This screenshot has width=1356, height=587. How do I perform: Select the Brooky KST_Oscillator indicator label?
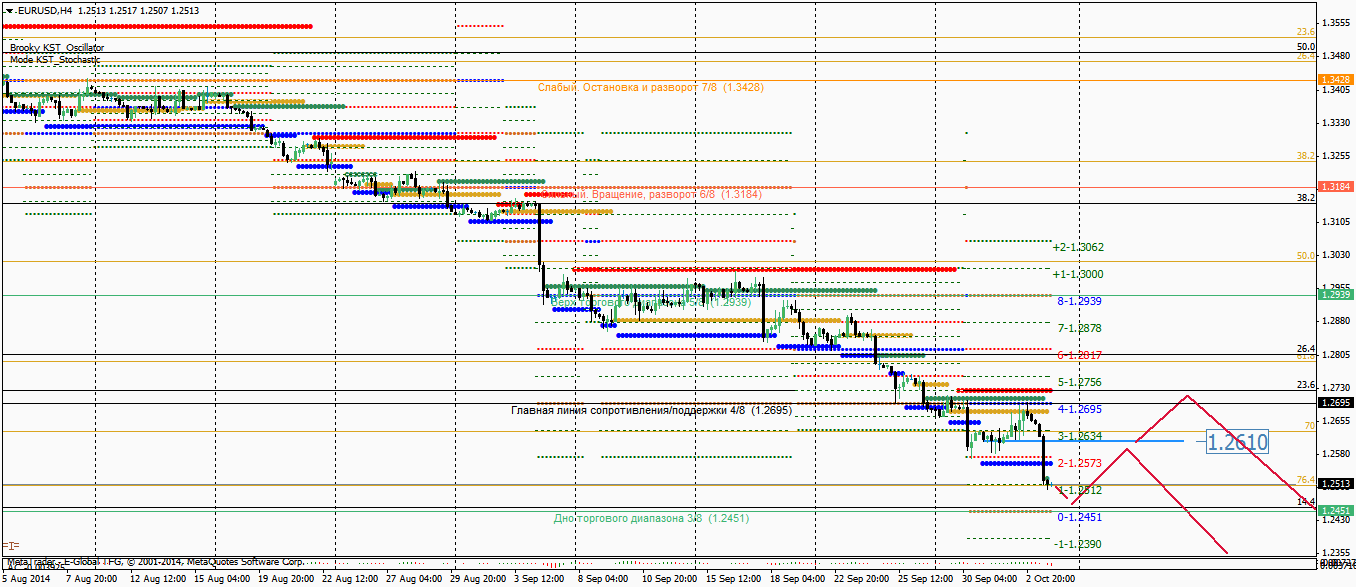pos(57,47)
